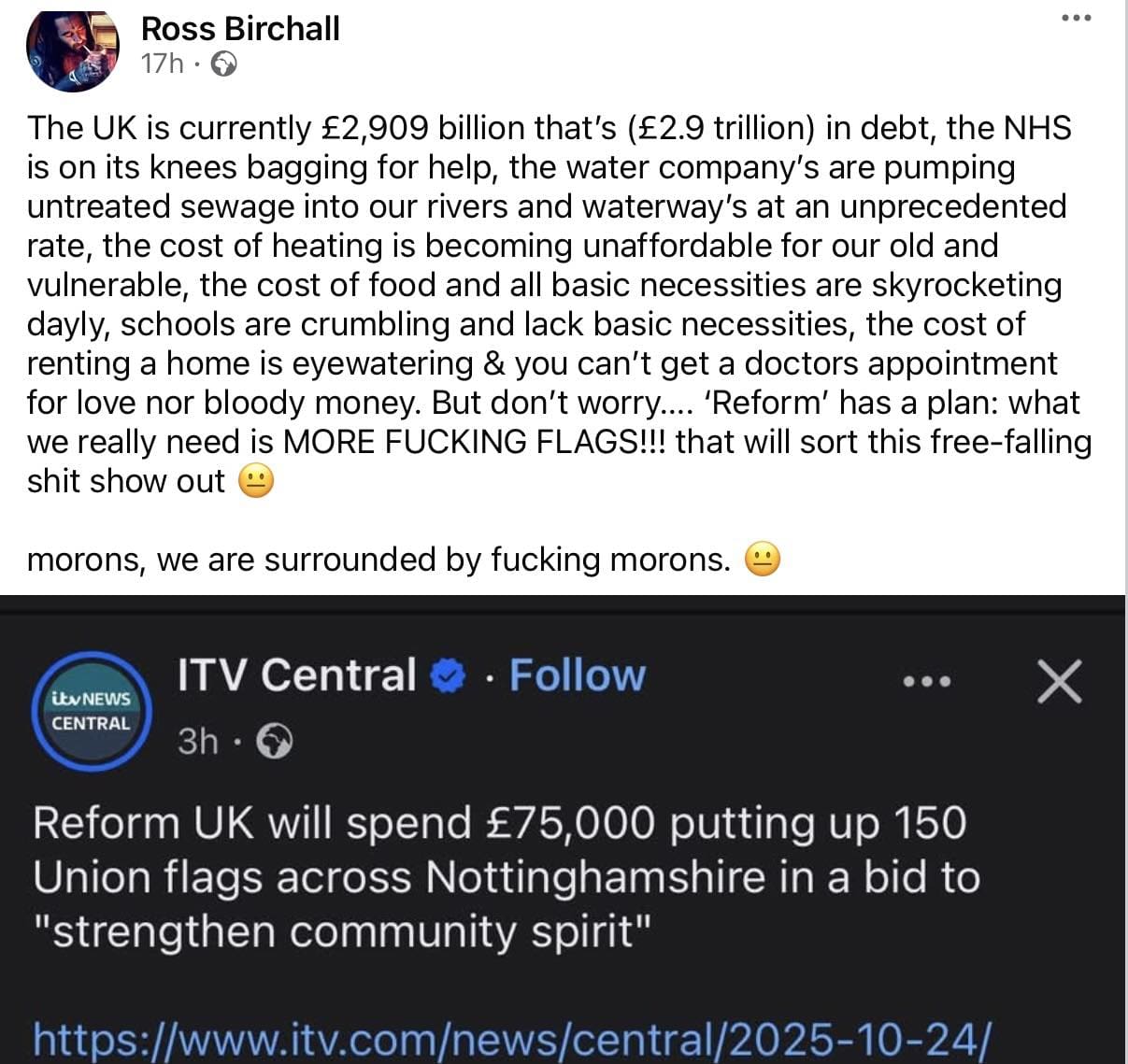1128x1064 pixels.
Task: Click the neutral face emoji after 'morons.'
Action: tap(762, 560)
